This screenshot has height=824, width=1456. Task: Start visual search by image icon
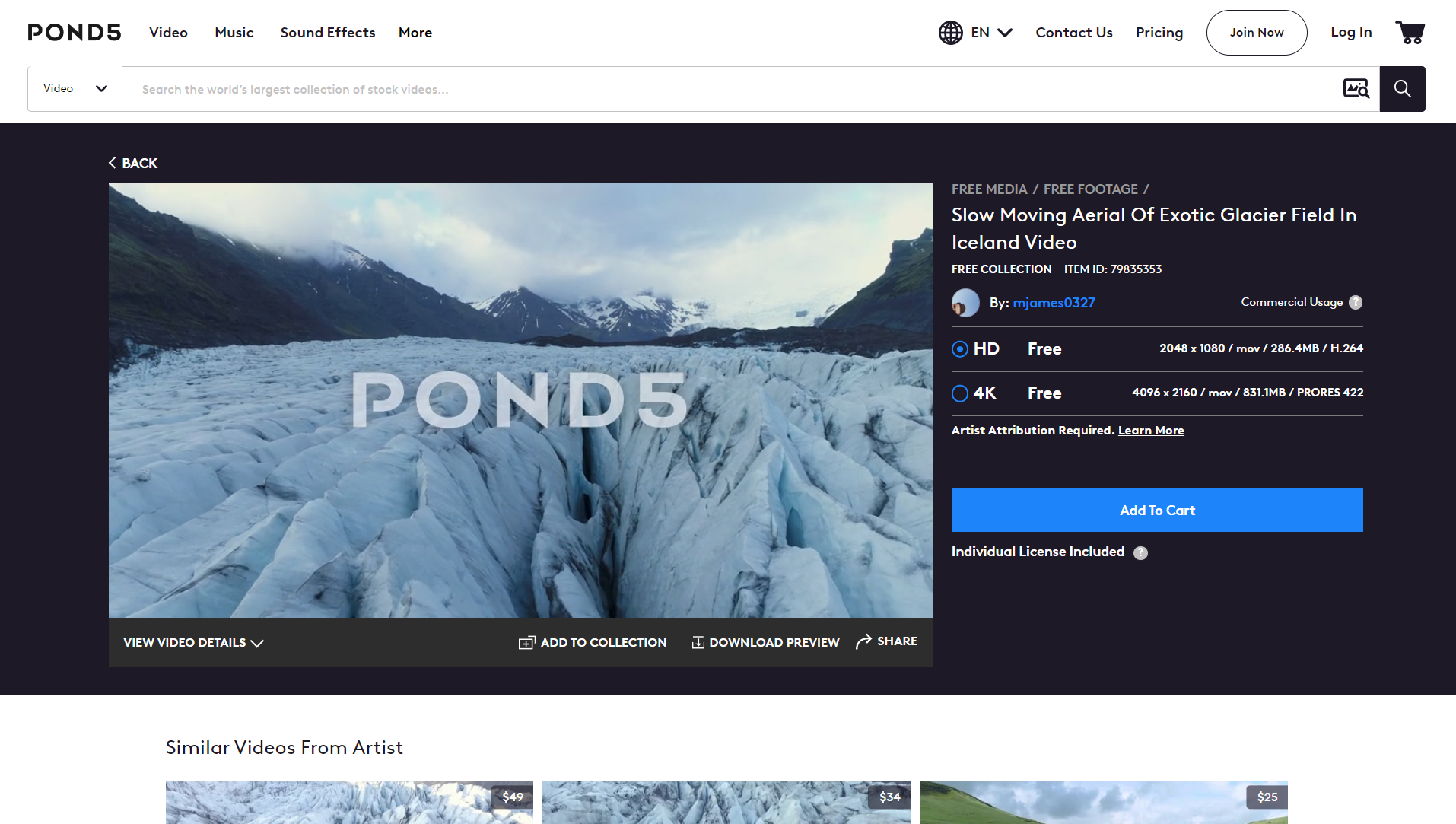1356,89
